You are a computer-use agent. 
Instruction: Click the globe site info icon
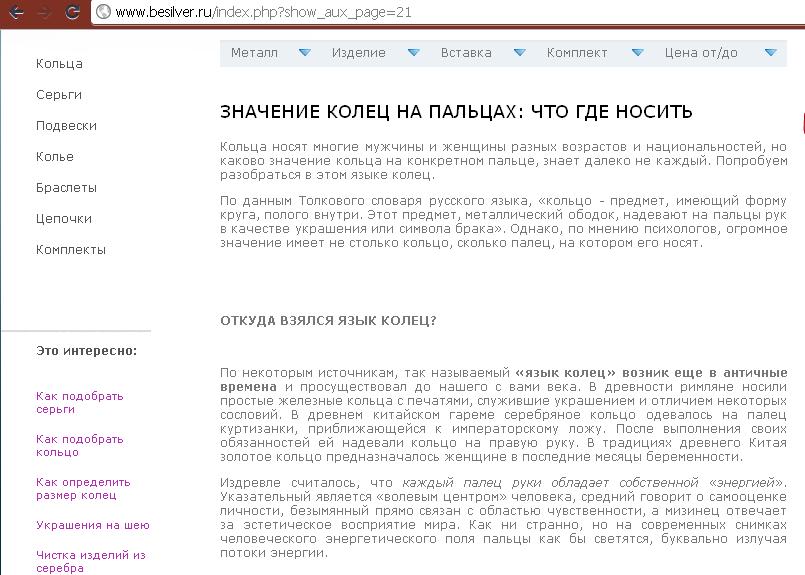tap(104, 12)
